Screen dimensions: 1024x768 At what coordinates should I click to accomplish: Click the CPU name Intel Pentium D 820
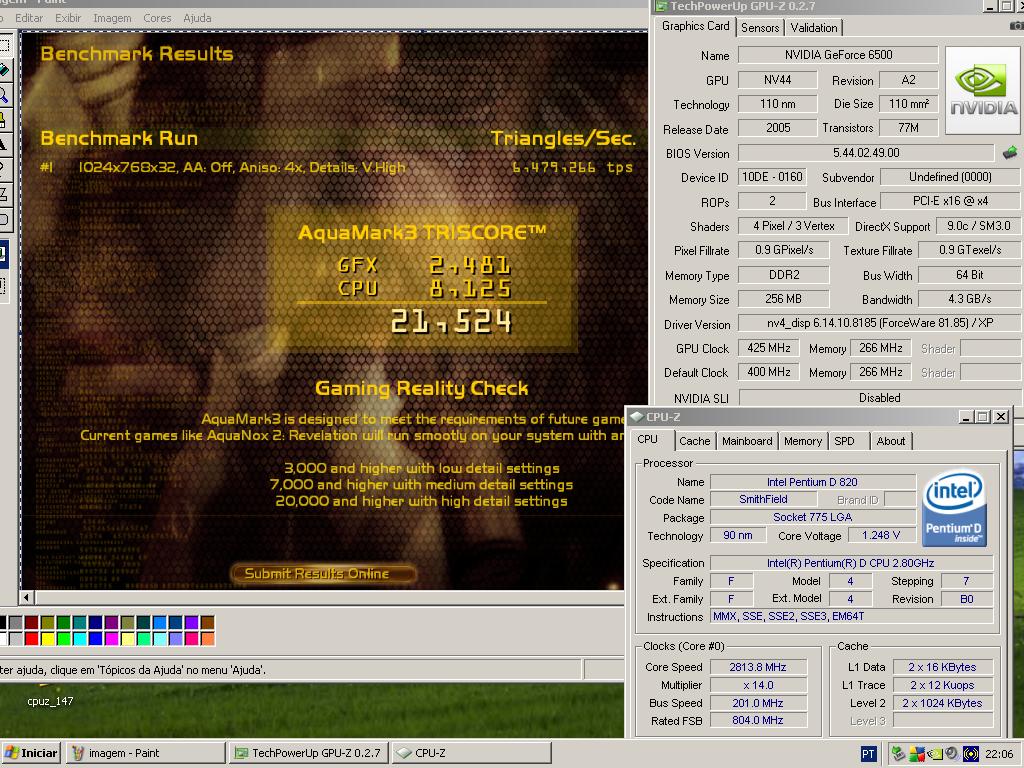click(812, 482)
